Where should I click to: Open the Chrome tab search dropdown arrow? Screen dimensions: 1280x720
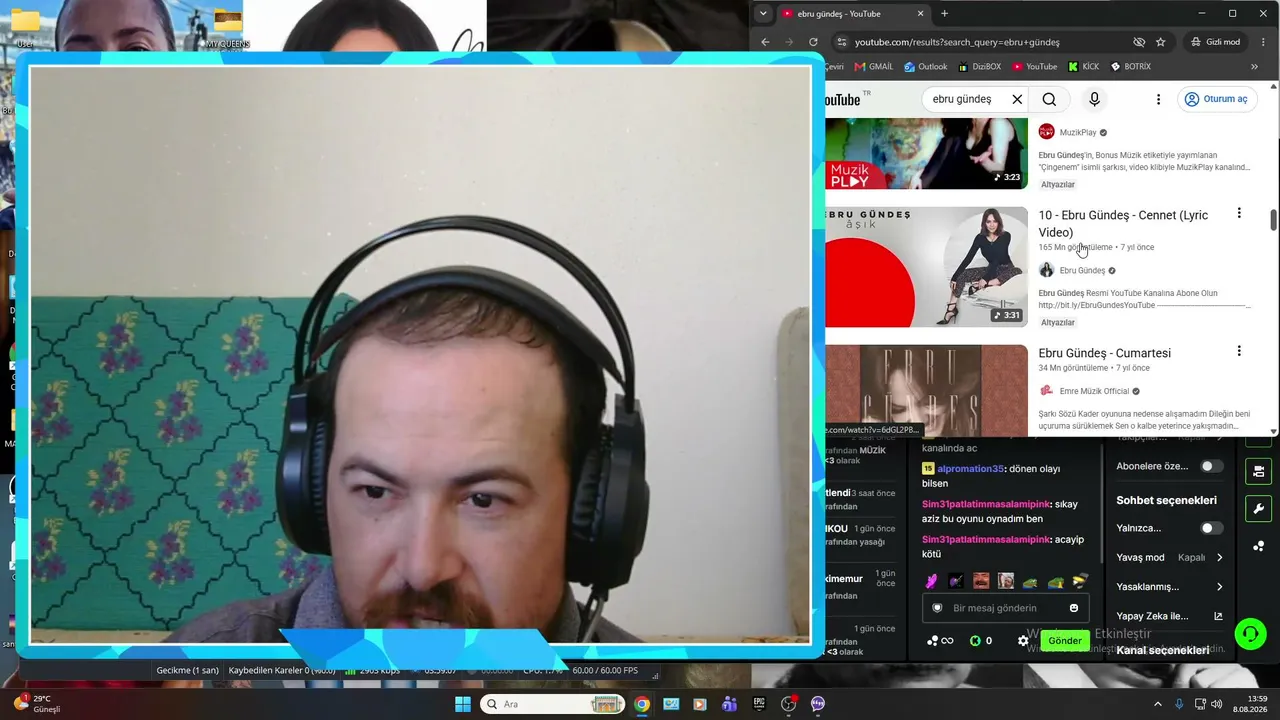[764, 13]
